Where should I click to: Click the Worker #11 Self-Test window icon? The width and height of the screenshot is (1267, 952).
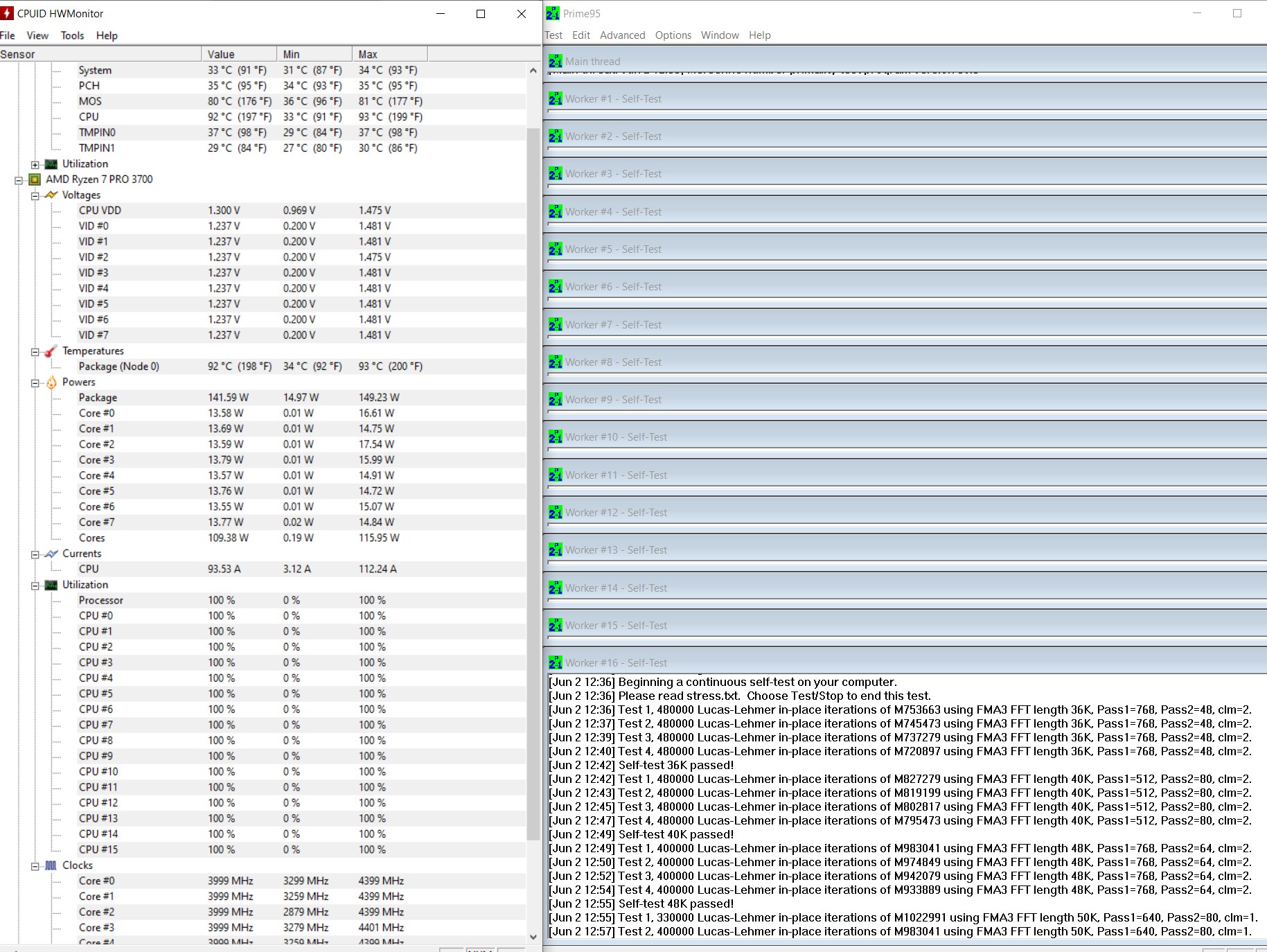[556, 475]
